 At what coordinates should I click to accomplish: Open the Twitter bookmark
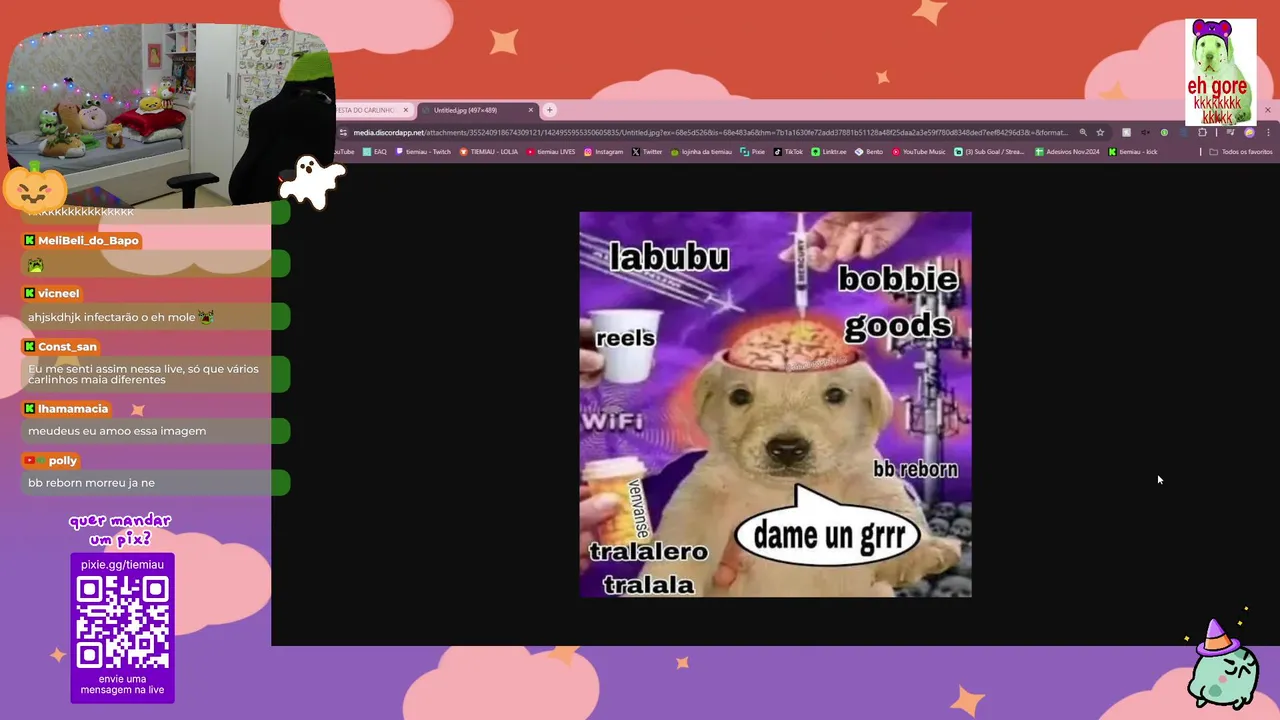pos(647,152)
